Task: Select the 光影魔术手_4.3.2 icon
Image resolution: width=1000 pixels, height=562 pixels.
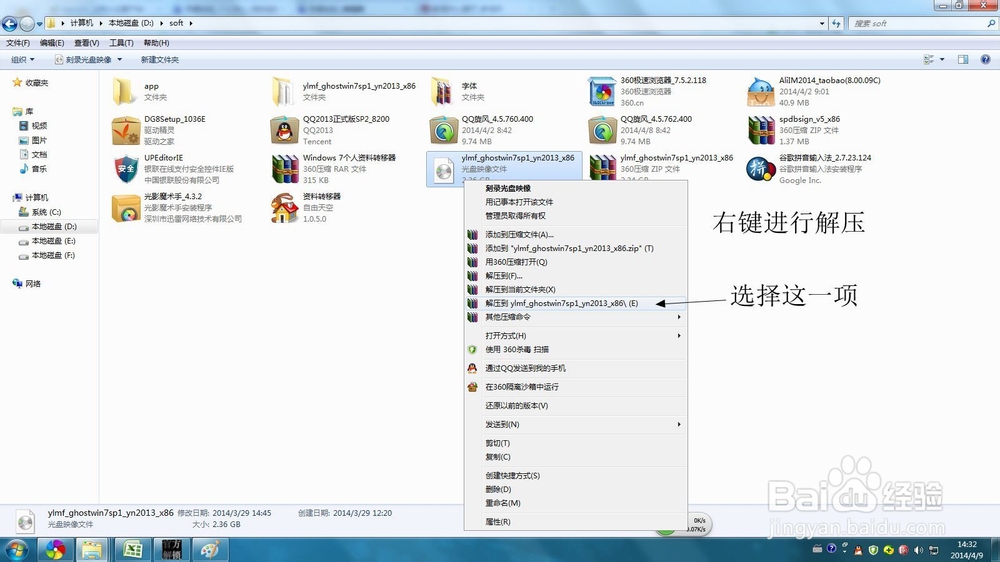Action: tap(126, 208)
